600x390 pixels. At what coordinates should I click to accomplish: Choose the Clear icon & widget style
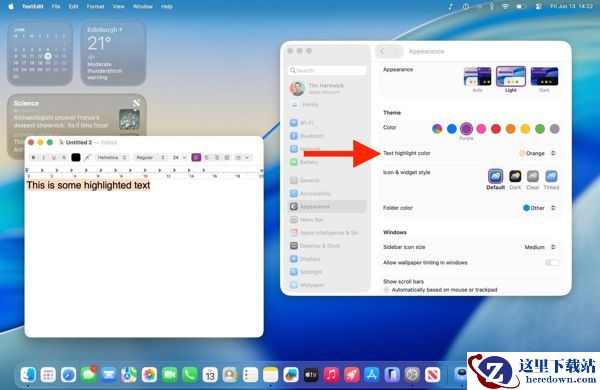pyautogui.click(x=533, y=180)
